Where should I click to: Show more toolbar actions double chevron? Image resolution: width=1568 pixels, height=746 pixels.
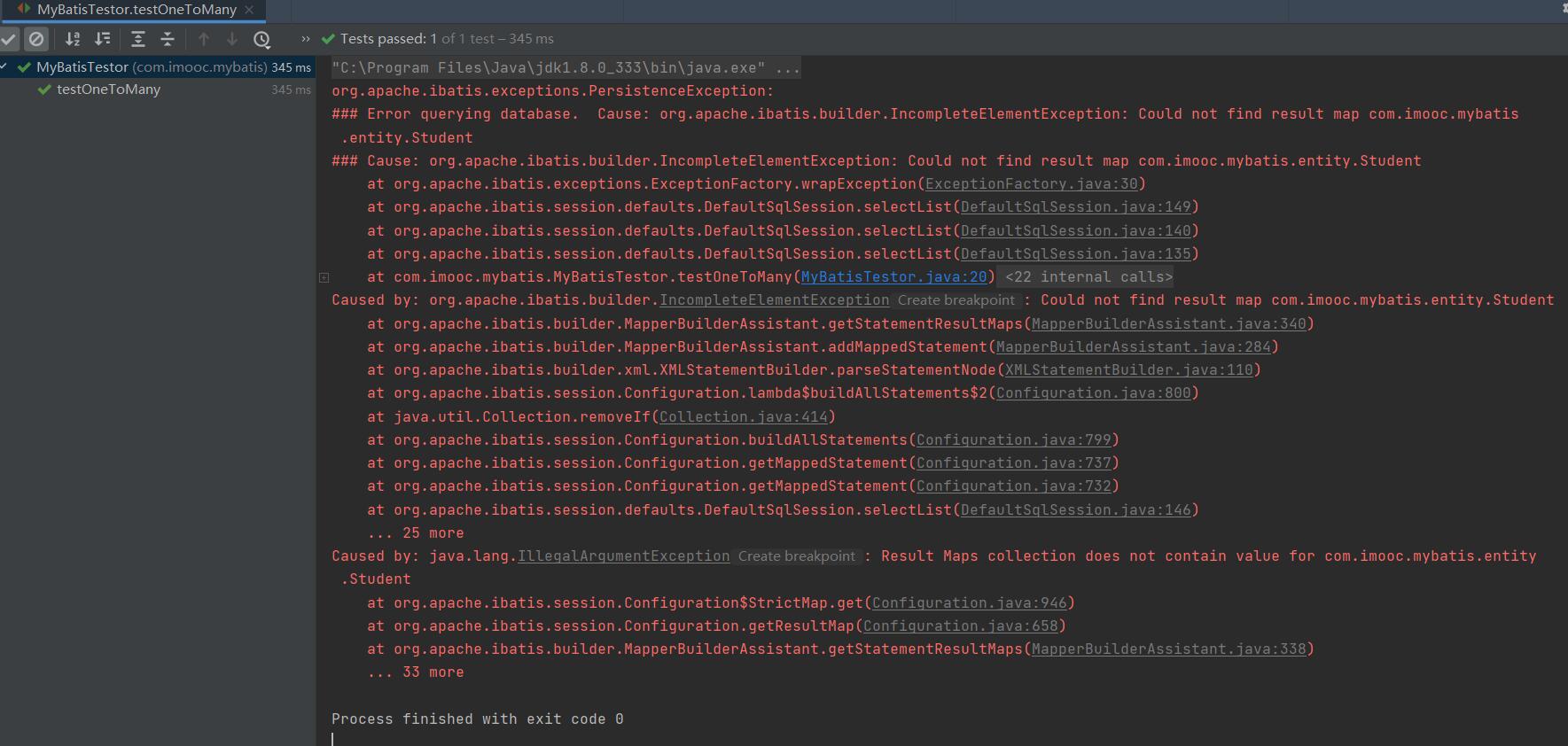(306, 39)
